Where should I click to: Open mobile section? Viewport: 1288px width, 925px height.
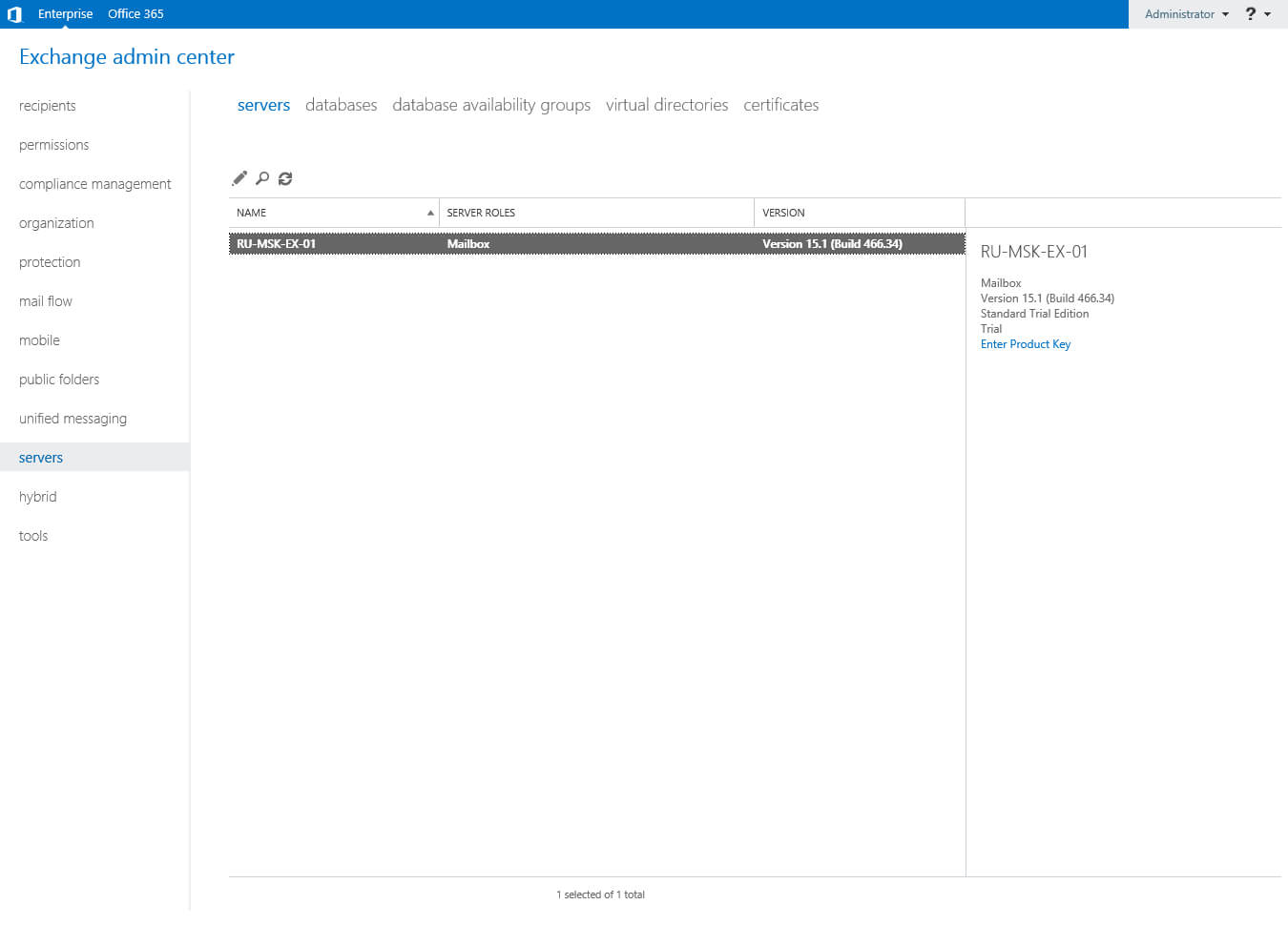39,340
